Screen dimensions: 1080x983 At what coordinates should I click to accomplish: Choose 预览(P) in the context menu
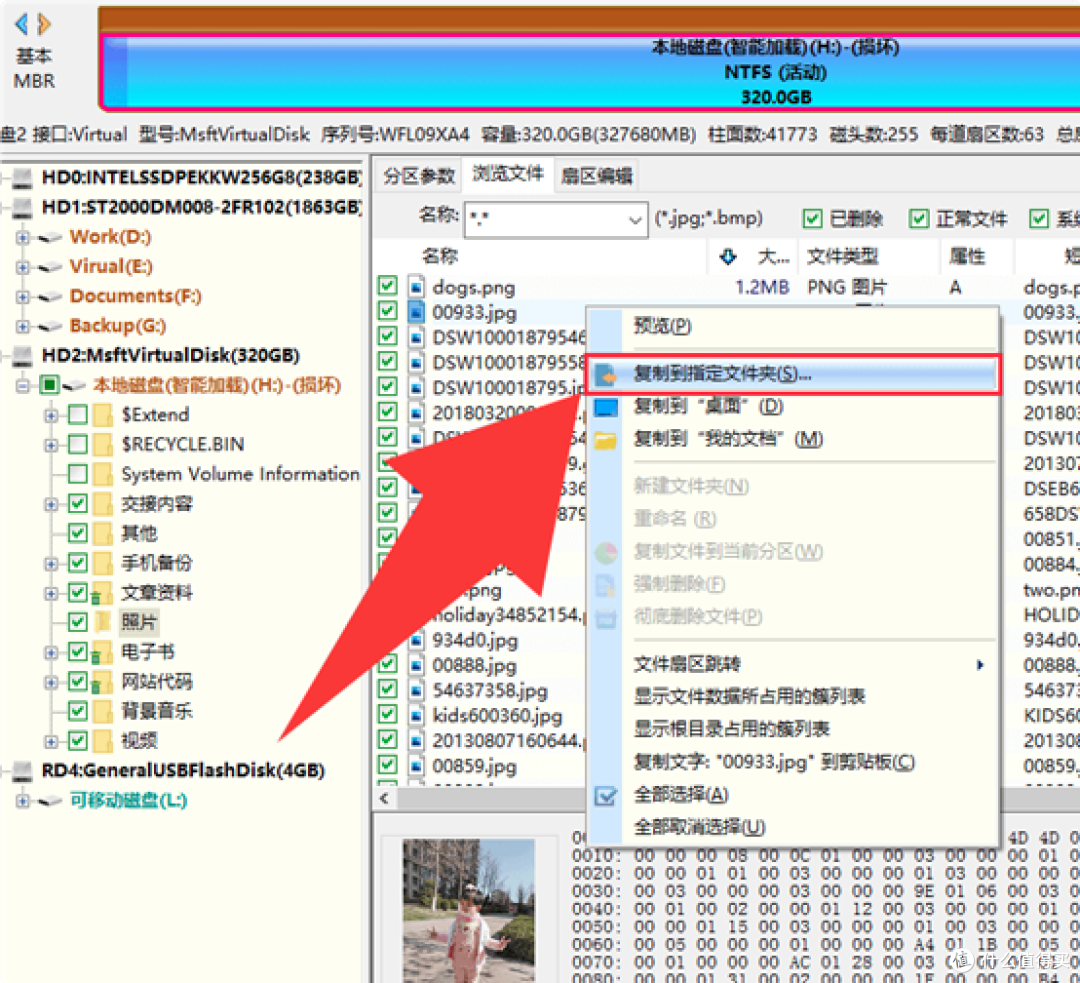[x=792, y=326]
